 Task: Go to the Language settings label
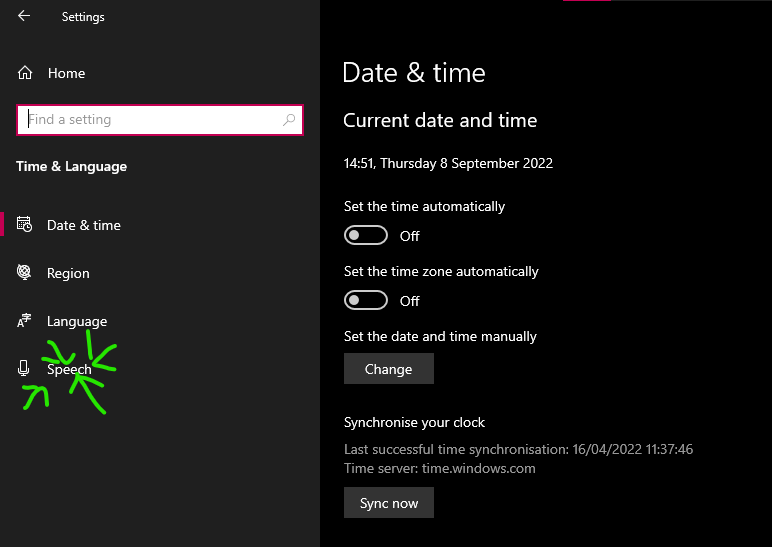click(77, 321)
